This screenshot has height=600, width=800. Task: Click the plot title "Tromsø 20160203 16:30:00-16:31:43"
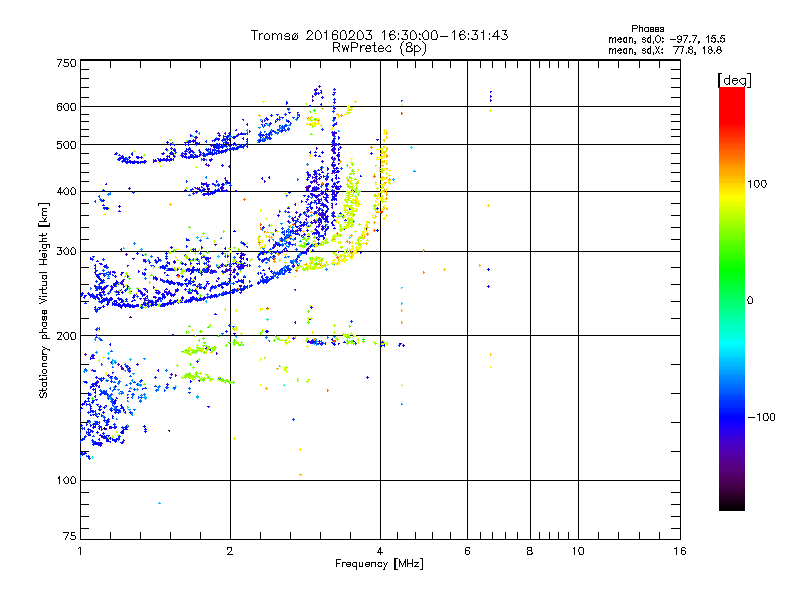pyautogui.click(x=379, y=35)
